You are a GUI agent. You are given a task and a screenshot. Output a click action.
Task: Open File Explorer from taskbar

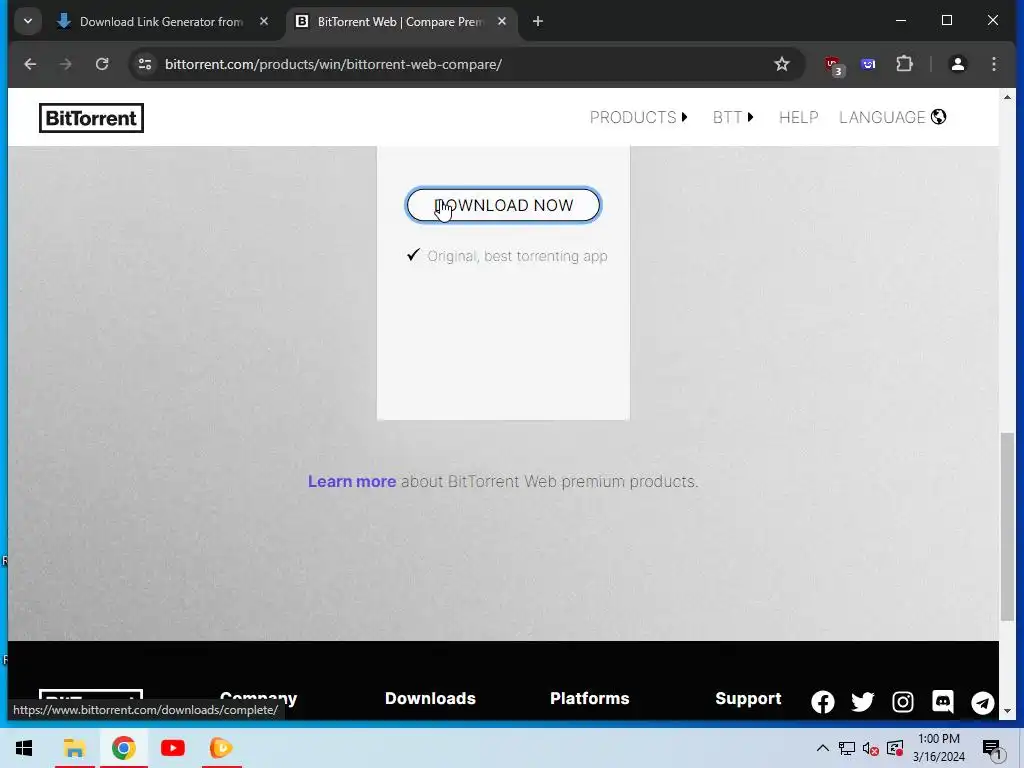74,748
